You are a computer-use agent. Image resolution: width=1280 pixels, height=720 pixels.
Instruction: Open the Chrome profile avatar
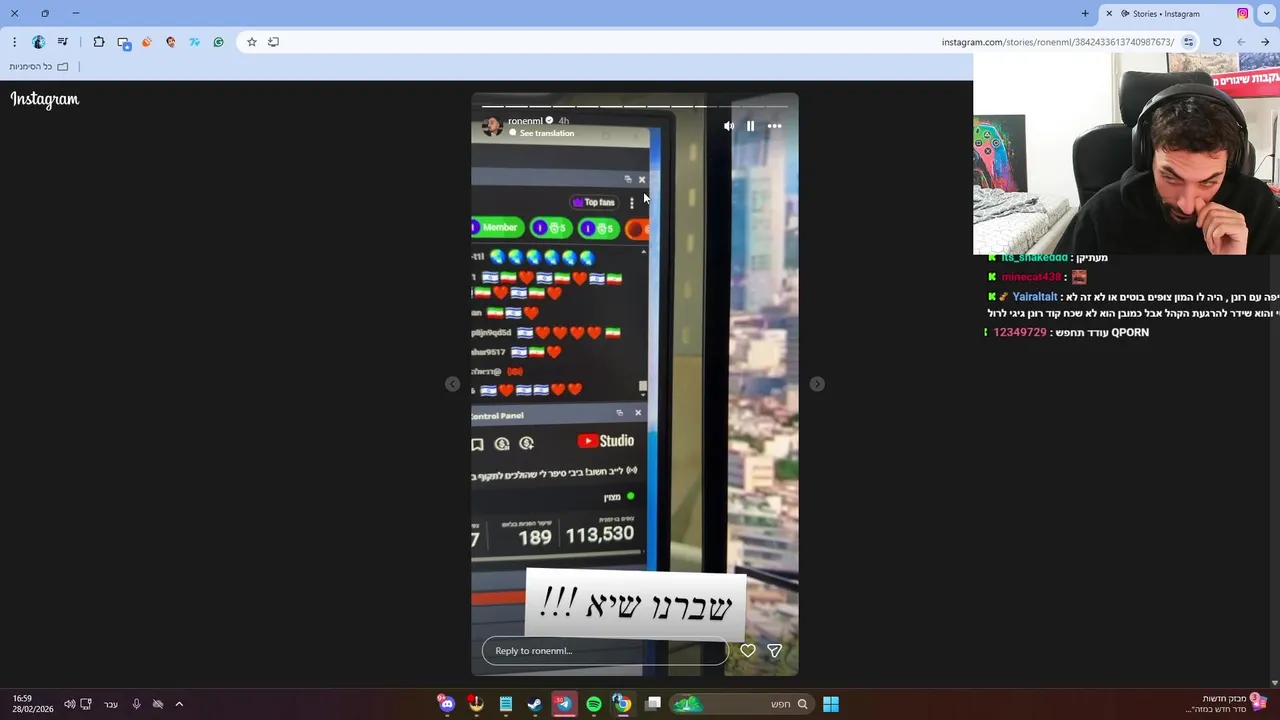[x=38, y=42]
